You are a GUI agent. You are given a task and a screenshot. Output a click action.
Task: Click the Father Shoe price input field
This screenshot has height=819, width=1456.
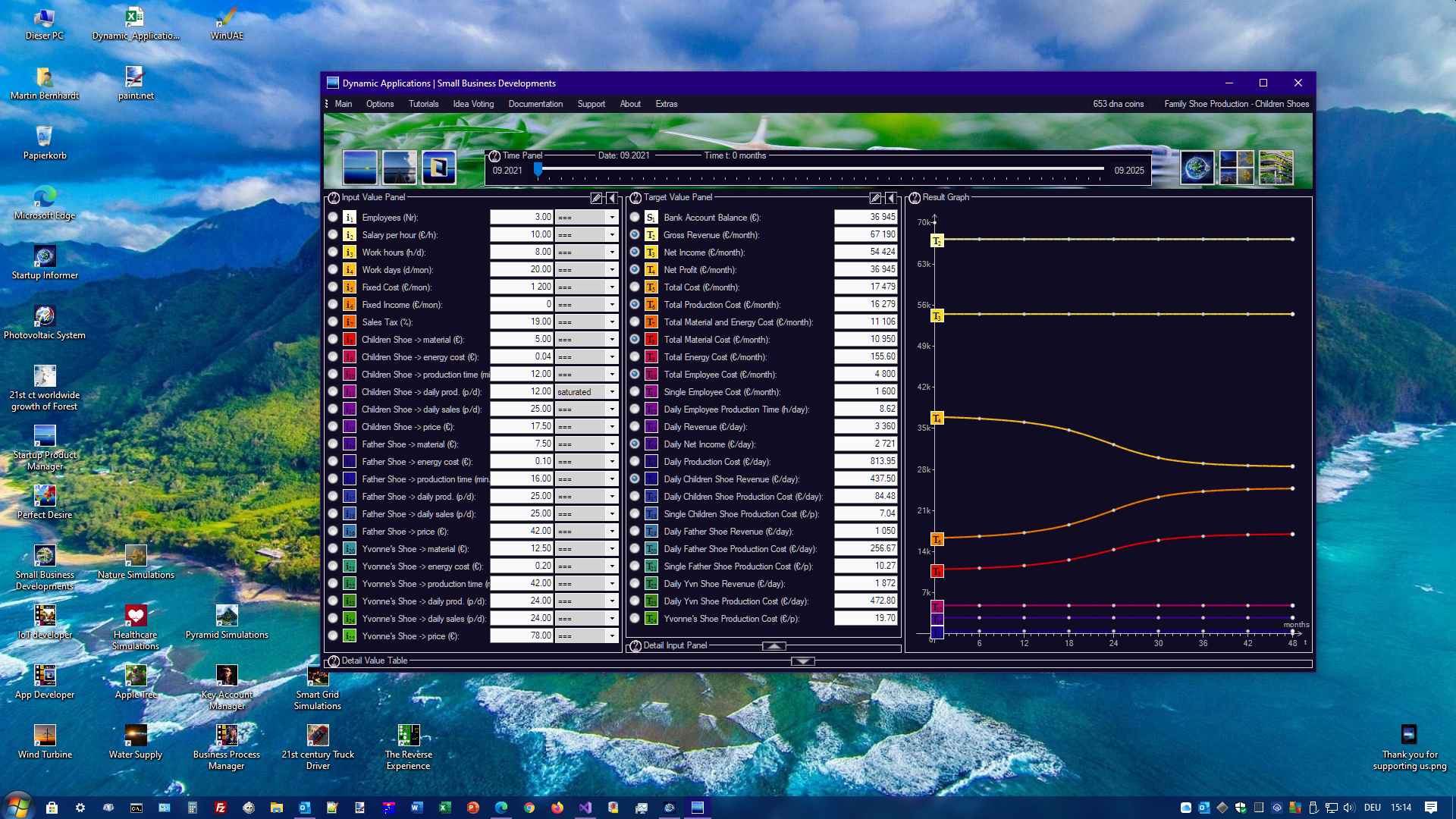tap(522, 531)
